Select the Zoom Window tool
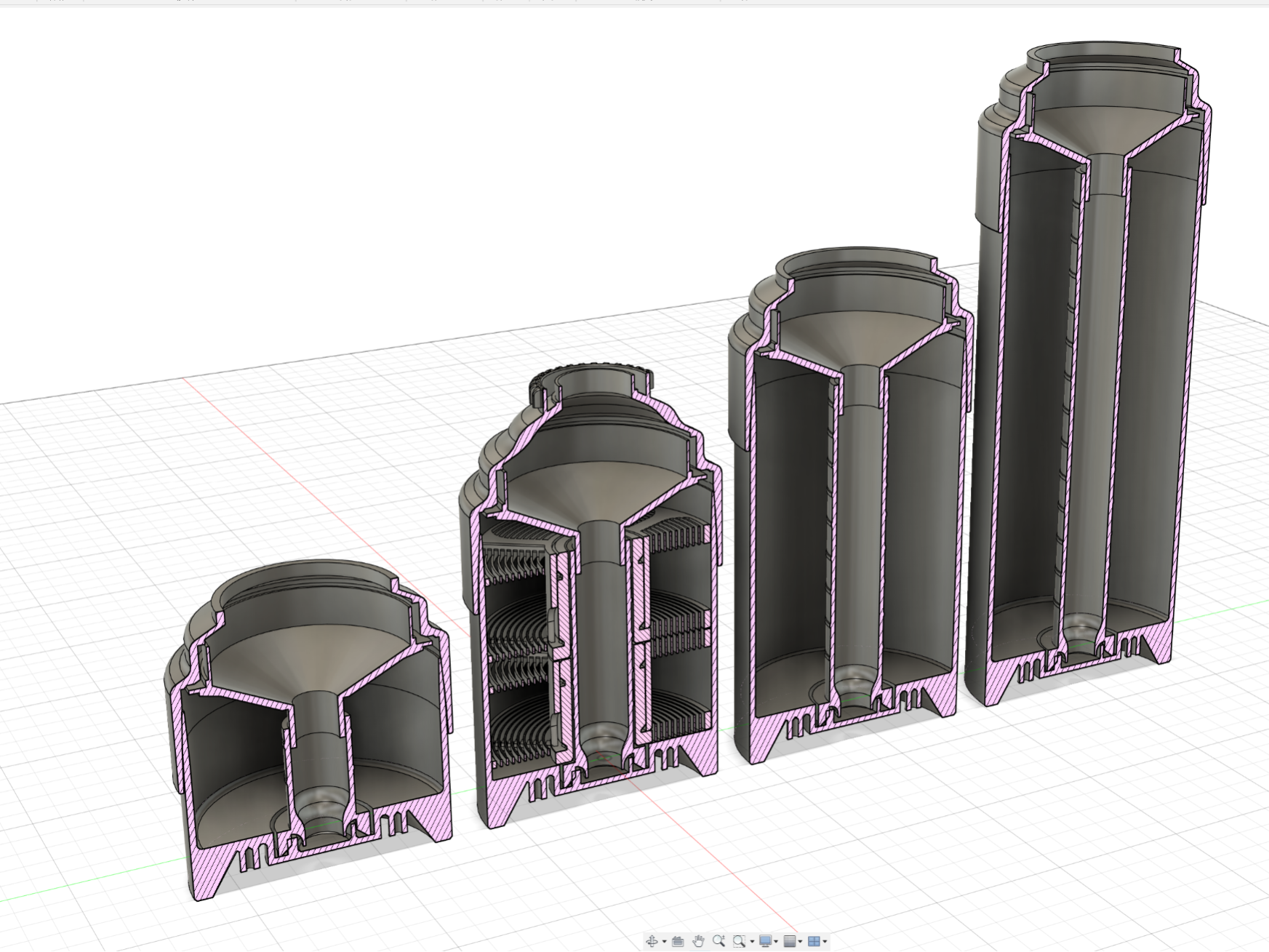This screenshot has width=1269, height=952. 739,941
